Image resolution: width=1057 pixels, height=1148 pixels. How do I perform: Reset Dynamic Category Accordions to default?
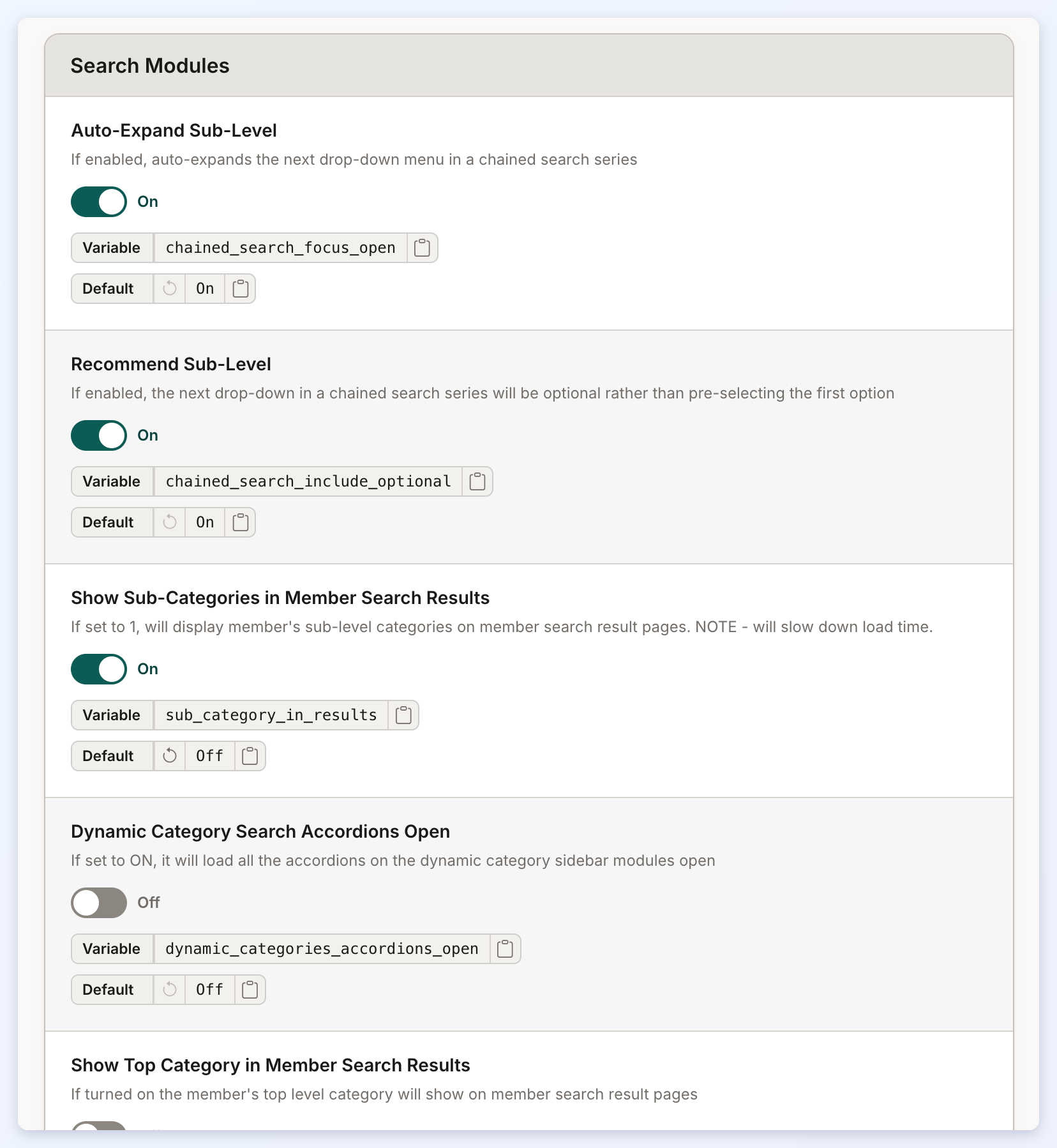[170, 990]
